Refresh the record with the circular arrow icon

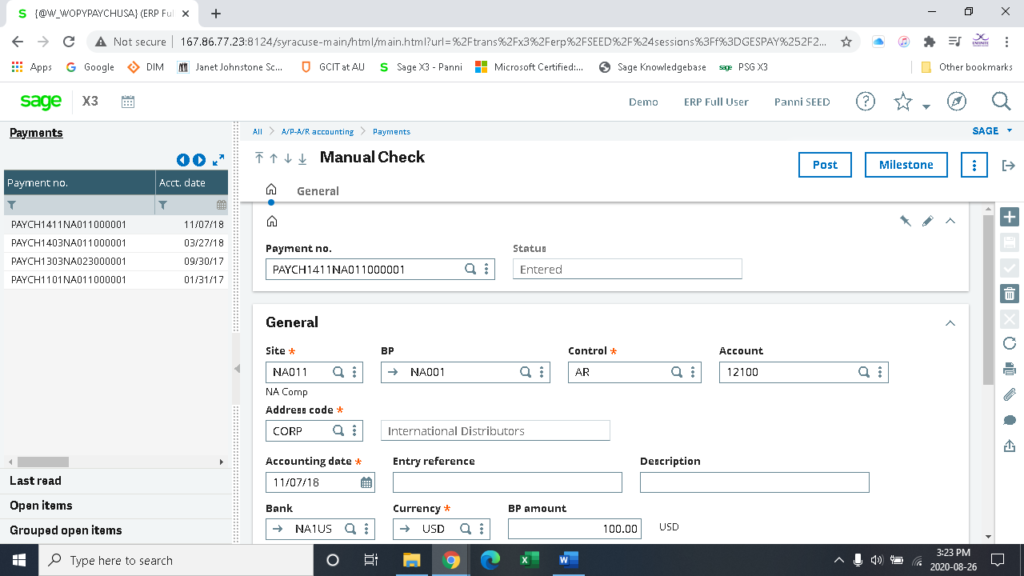point(1009,343)
